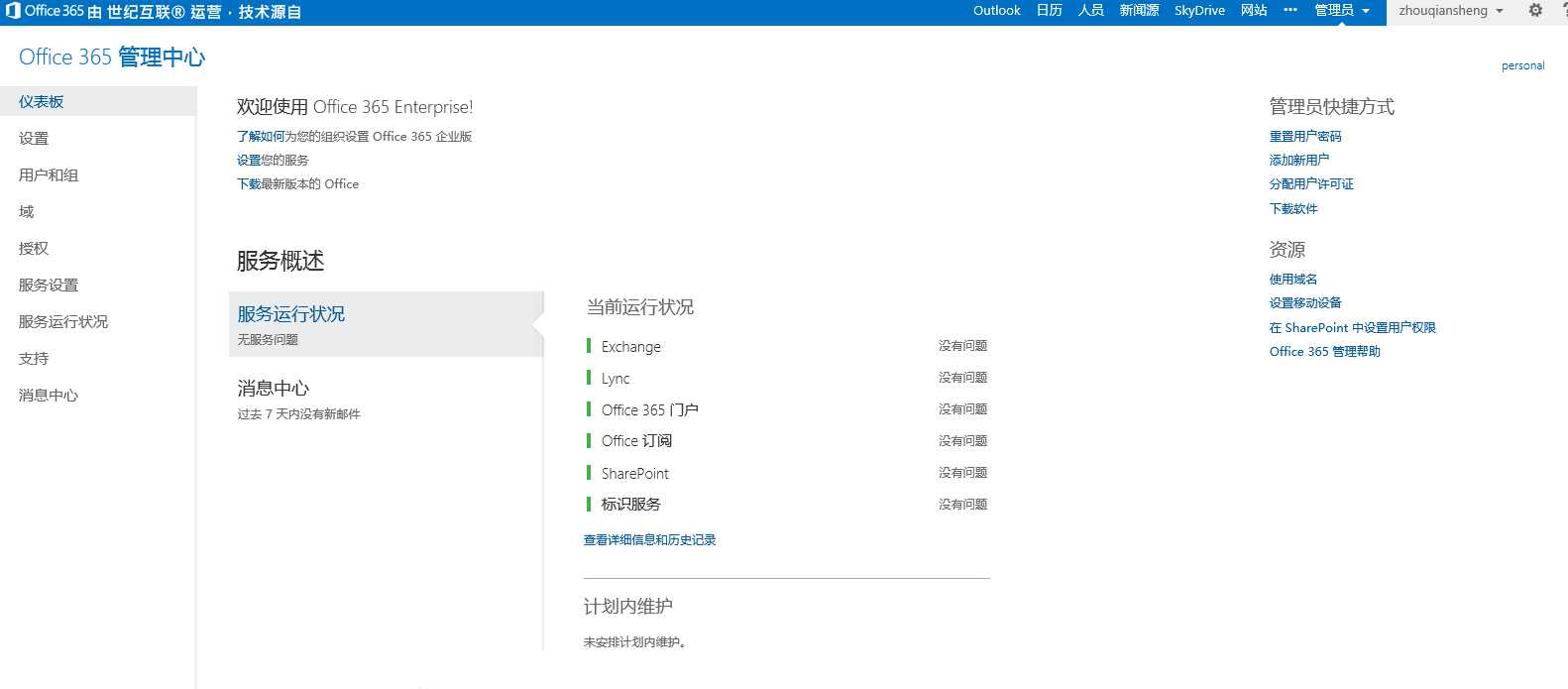Viewport: 1568px width, 689px height.
Task: Open the ellipsis more navigation menu
Action: 1290,10
